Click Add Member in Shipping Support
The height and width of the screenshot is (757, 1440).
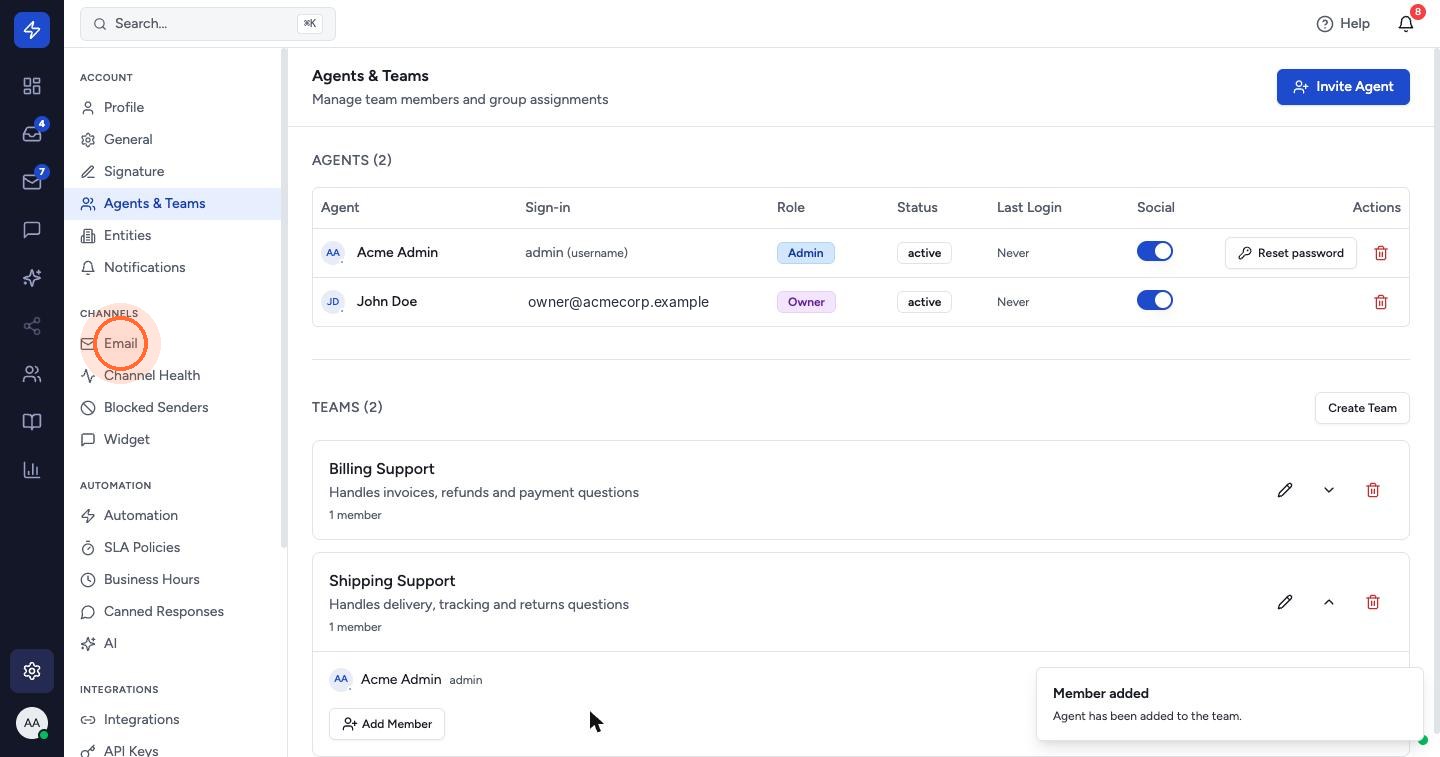[x=387, y=724]
